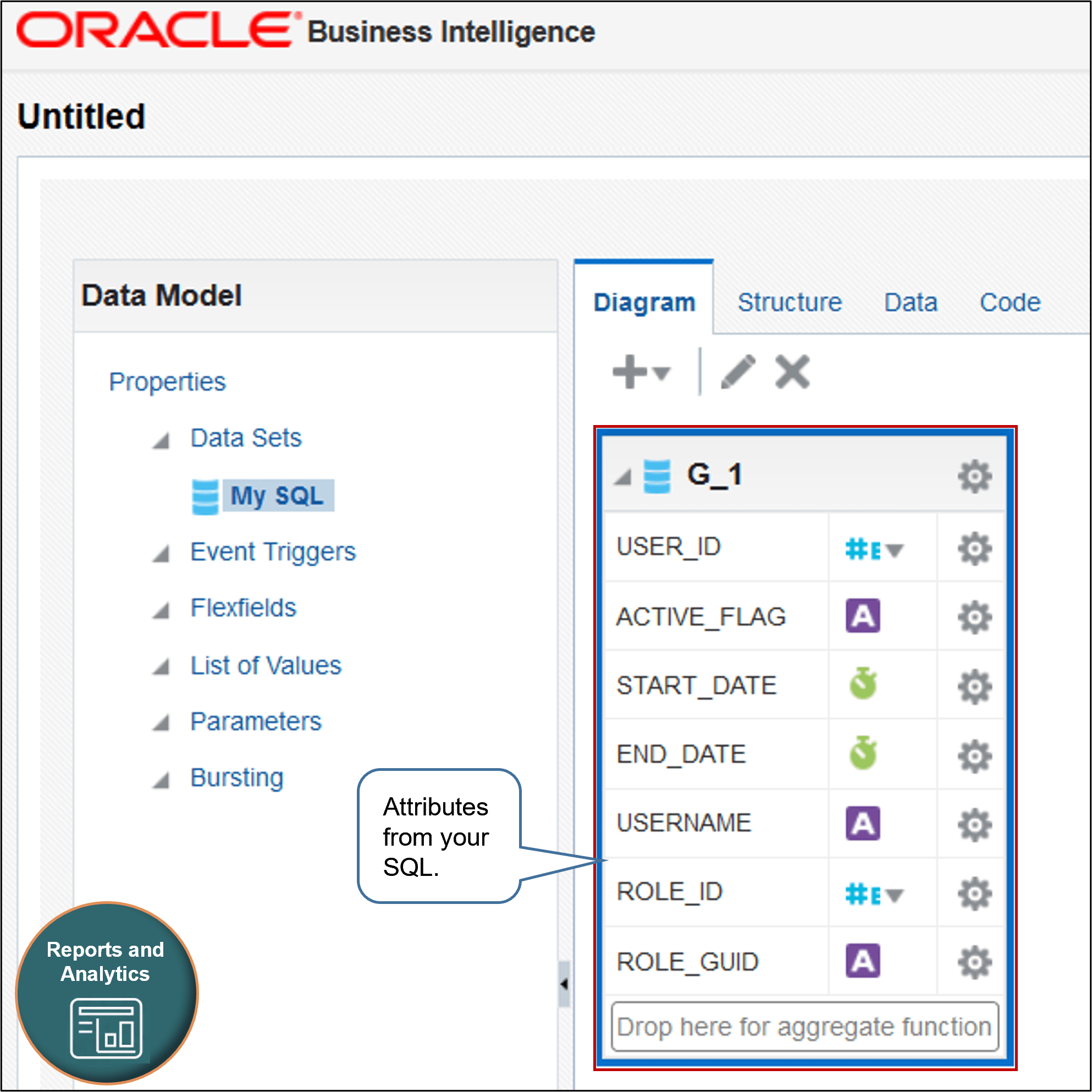Collapse the G_1 group header triangle
The height and width of the screenshot is (1092, 1092).
pyautogui.click(x=623, y=478)
